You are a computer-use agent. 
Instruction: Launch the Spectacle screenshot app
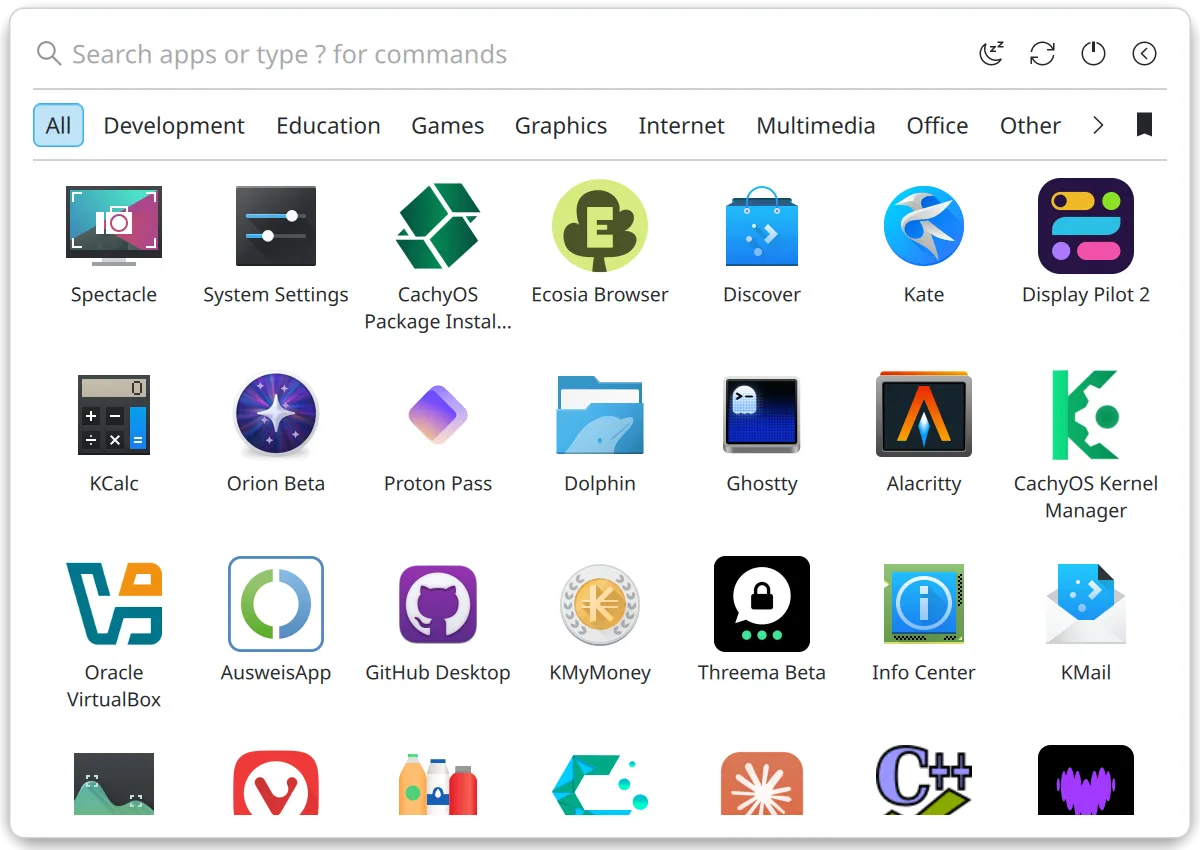pyautogui.click(x=114, y=226)
